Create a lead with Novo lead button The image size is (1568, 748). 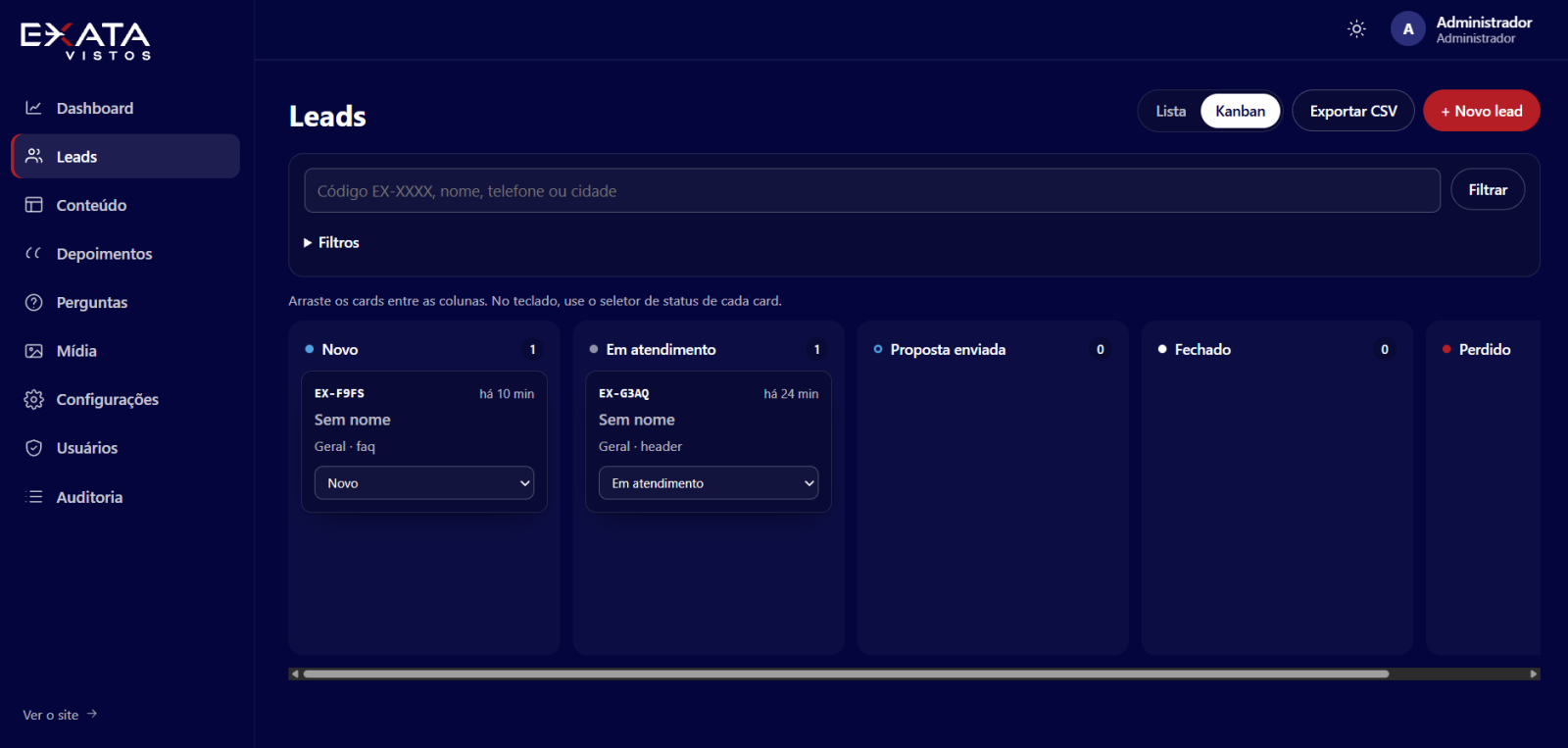tap(1482, 111)
